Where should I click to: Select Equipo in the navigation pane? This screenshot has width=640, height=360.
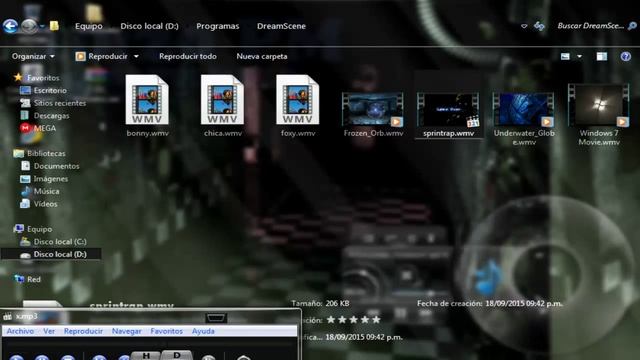(39, 229)
